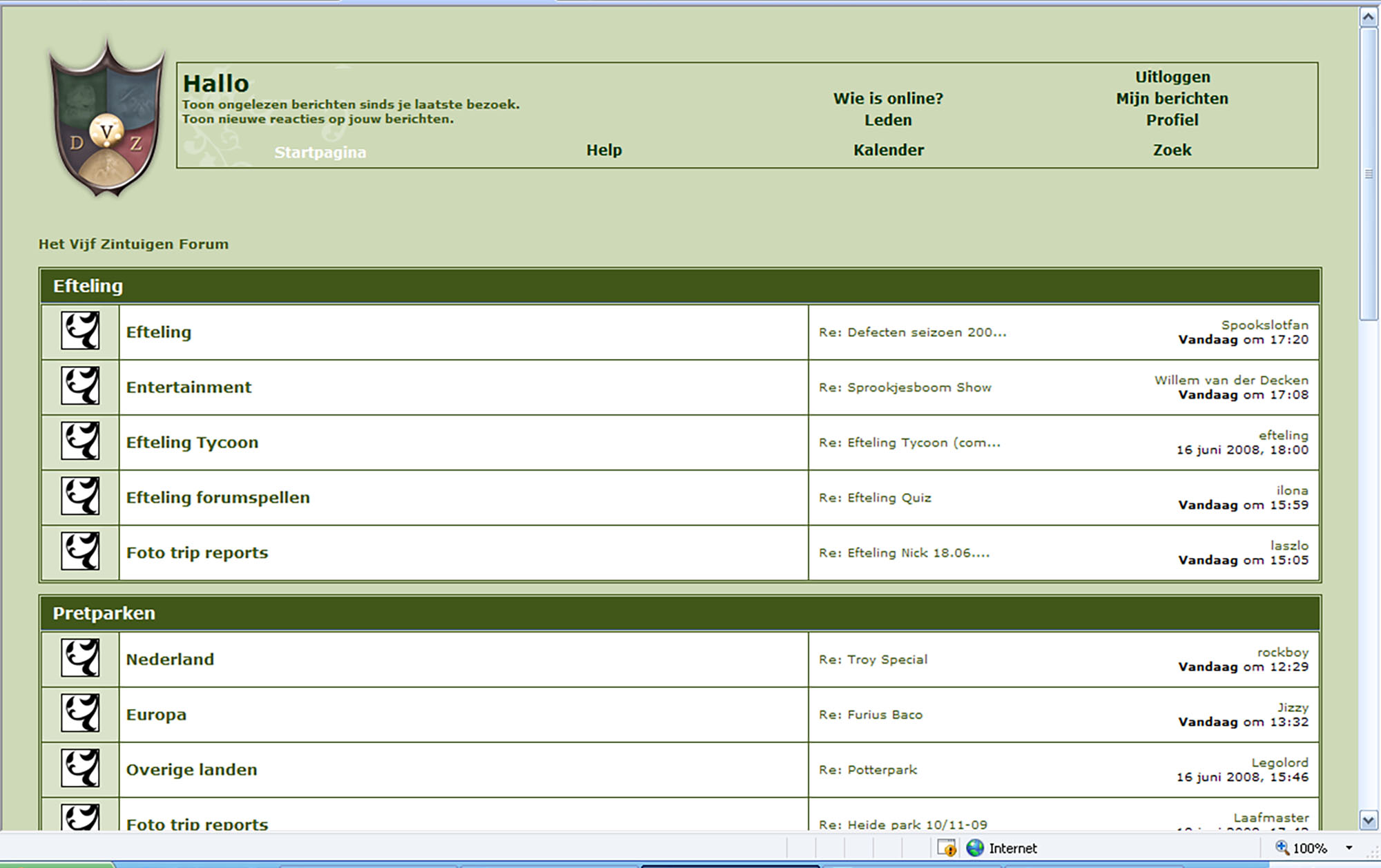Open last post Re: Efteling Quiz
The width and height of the screenshot is (1381, 868).
[x=875, y=498]
